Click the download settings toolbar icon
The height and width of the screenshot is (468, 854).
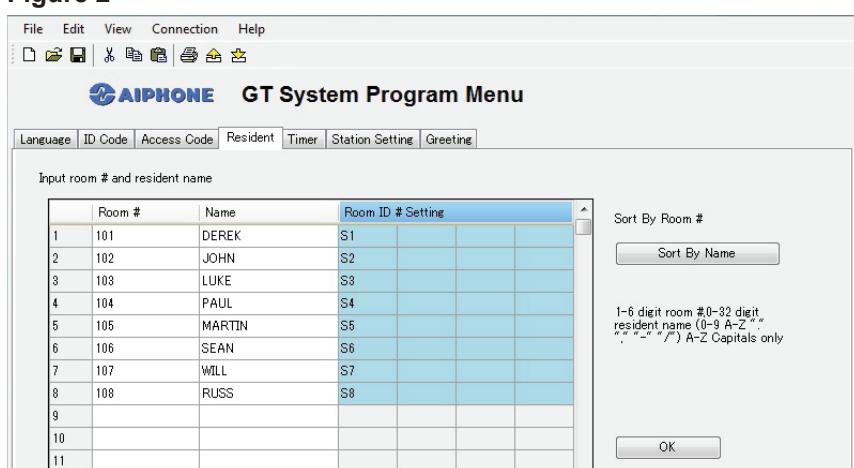238,55
